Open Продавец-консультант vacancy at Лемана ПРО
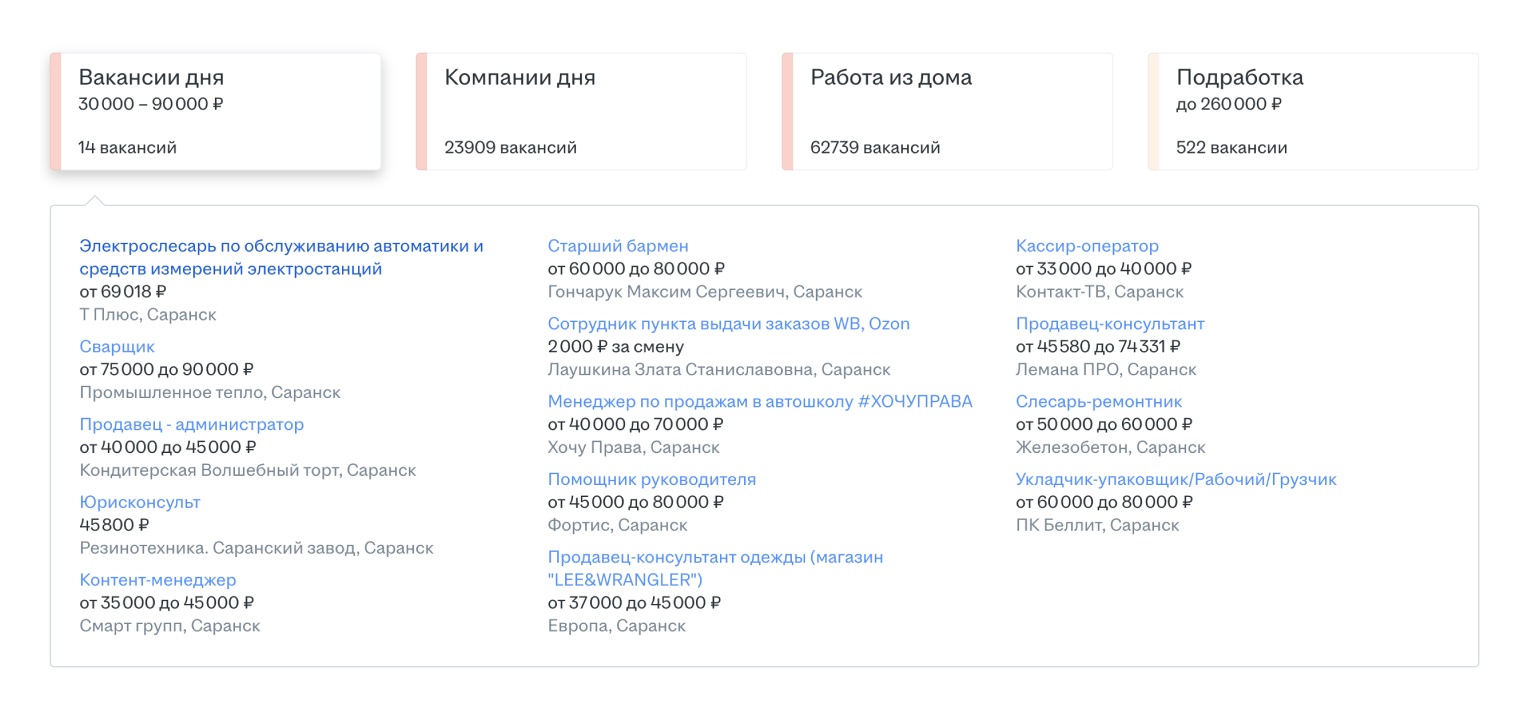The height and width of the screenshot is (728, 1520). pyautogui.click(x=1110, y=324)
